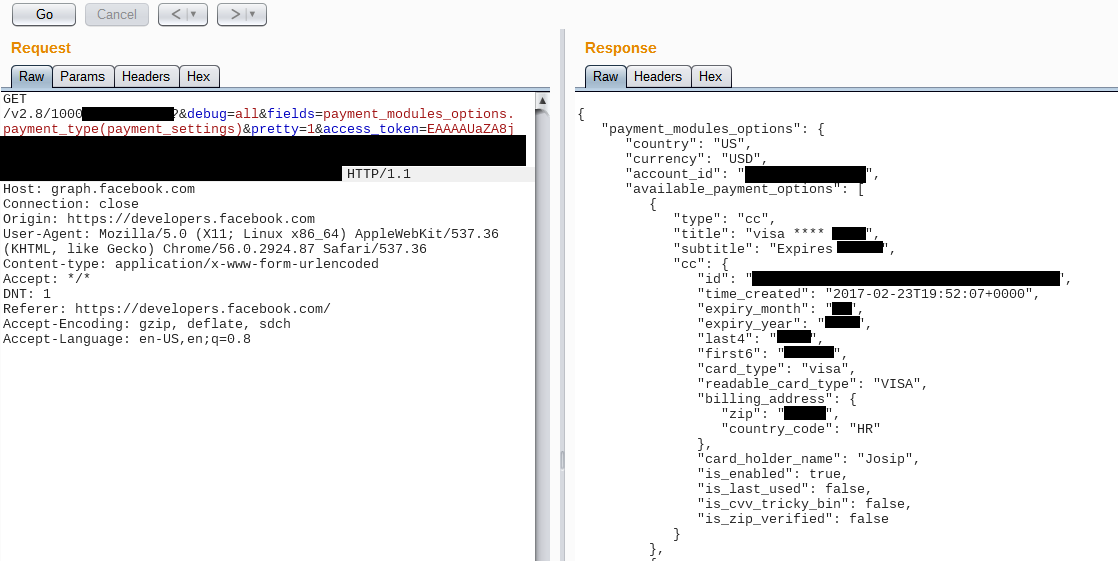The width and height of the screenshot is (1118, 561).
Task: Click payment_type(payment_settings) in the request
Action: coord(123,129)
